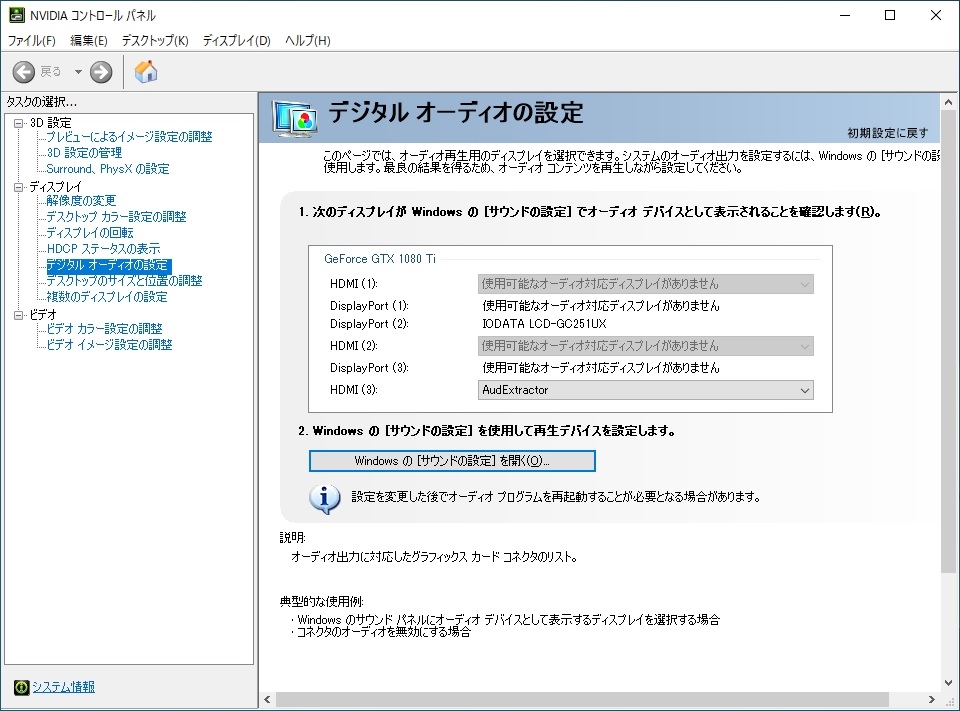This screenshot has height=711, width=960.
Task: Click NVIDIA app icon in title bar
Action: [17, 15]
